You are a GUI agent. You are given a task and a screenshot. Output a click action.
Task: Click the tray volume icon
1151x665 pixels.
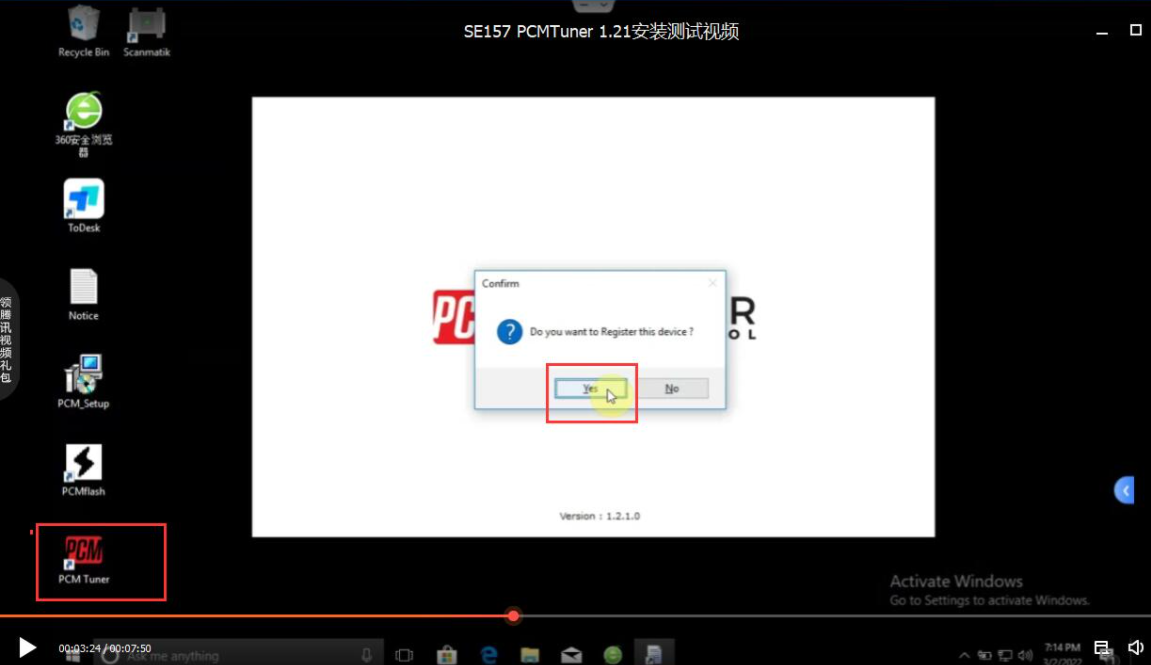1025,655
